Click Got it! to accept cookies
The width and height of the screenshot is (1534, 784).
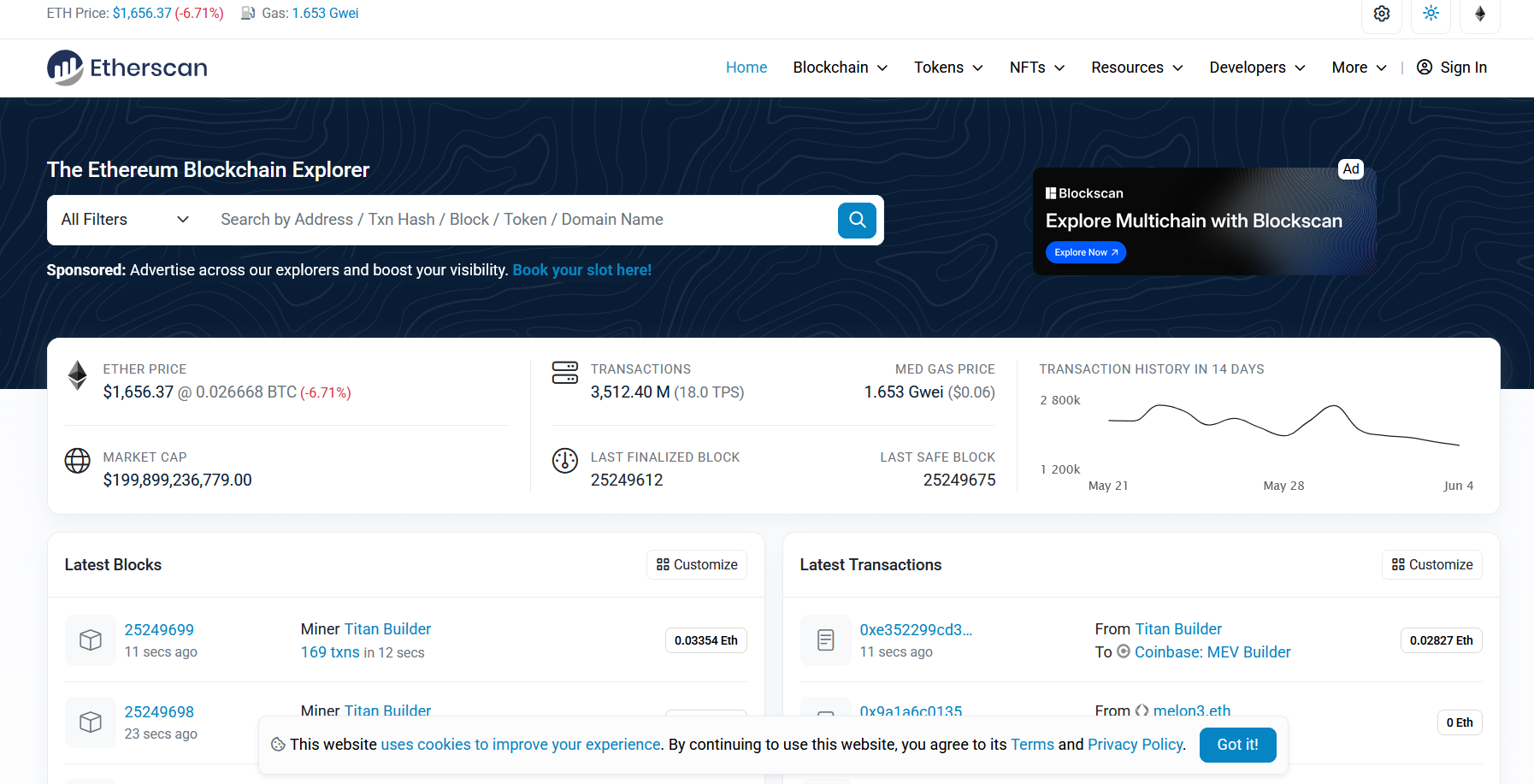(x=1238, y=745)
